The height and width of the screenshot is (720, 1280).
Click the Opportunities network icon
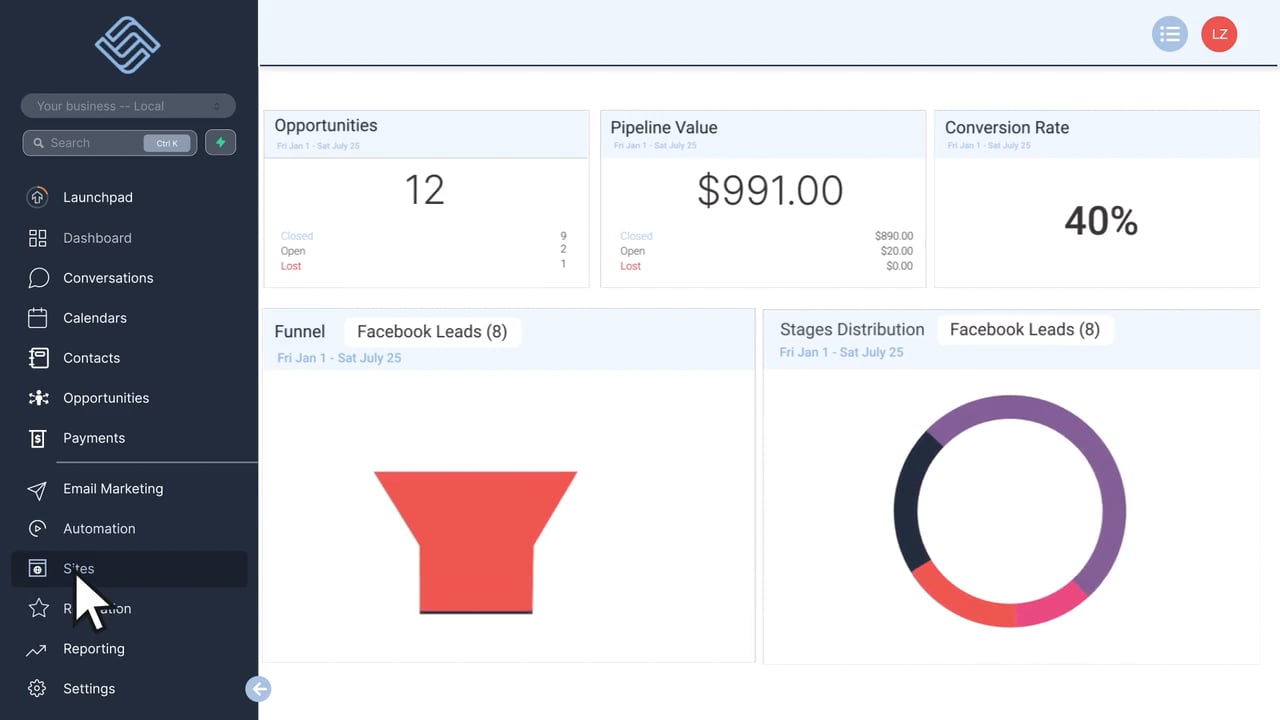[38, 398]
